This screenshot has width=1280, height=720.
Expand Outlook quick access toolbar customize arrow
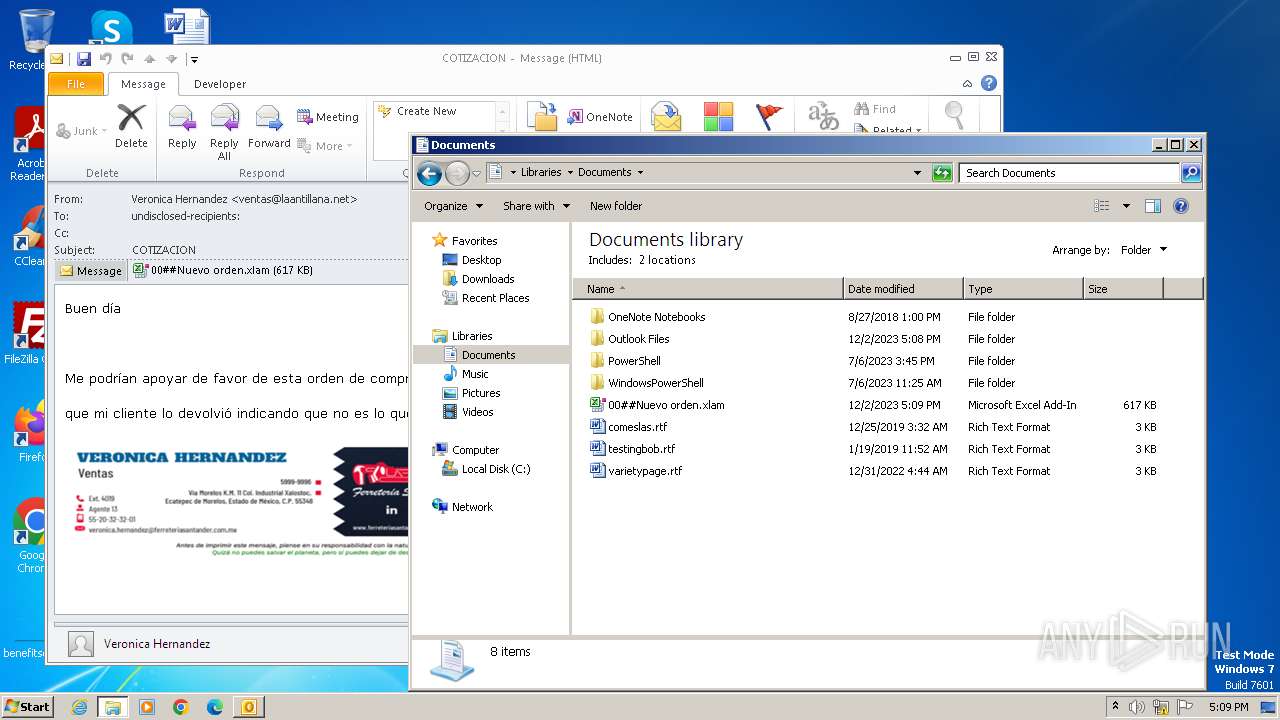(x=194, y=59)
